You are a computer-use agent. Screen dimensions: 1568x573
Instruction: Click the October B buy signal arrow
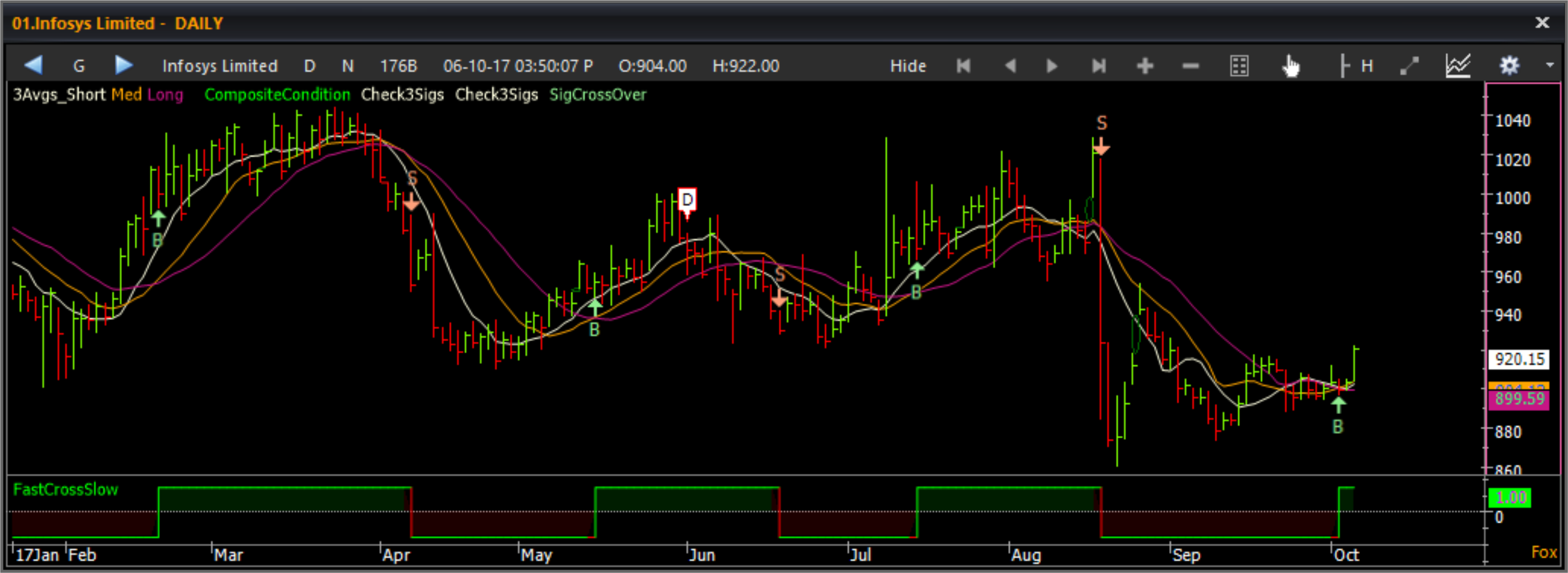(1338, 405)
